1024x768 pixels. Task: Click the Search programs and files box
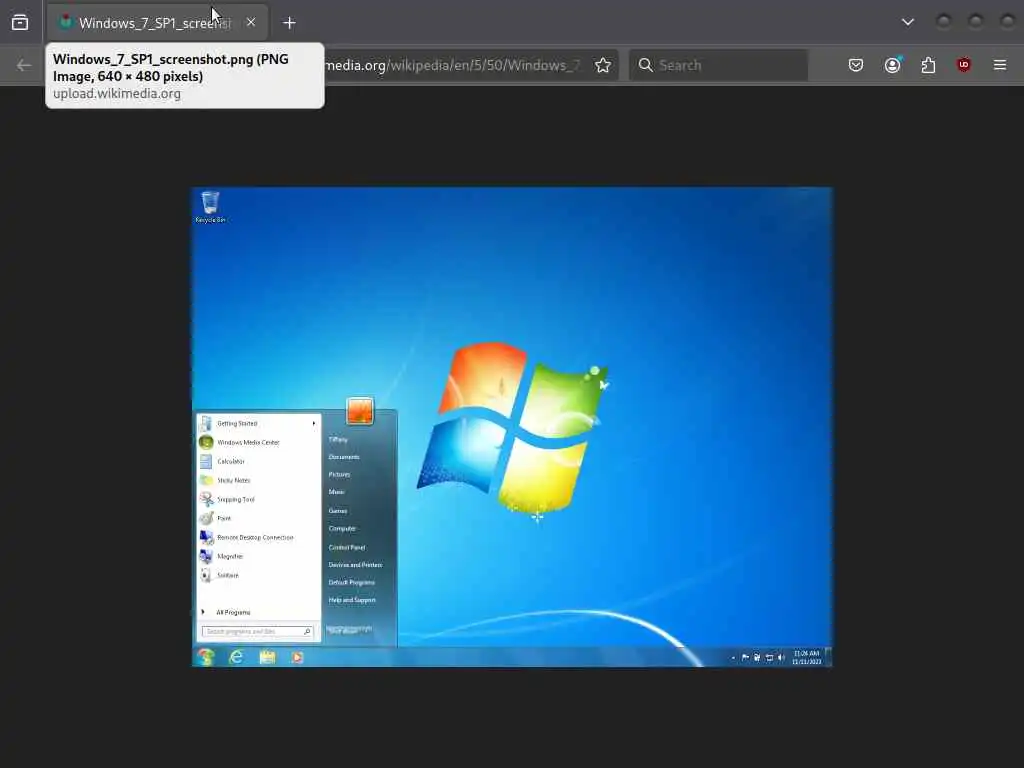257,632
